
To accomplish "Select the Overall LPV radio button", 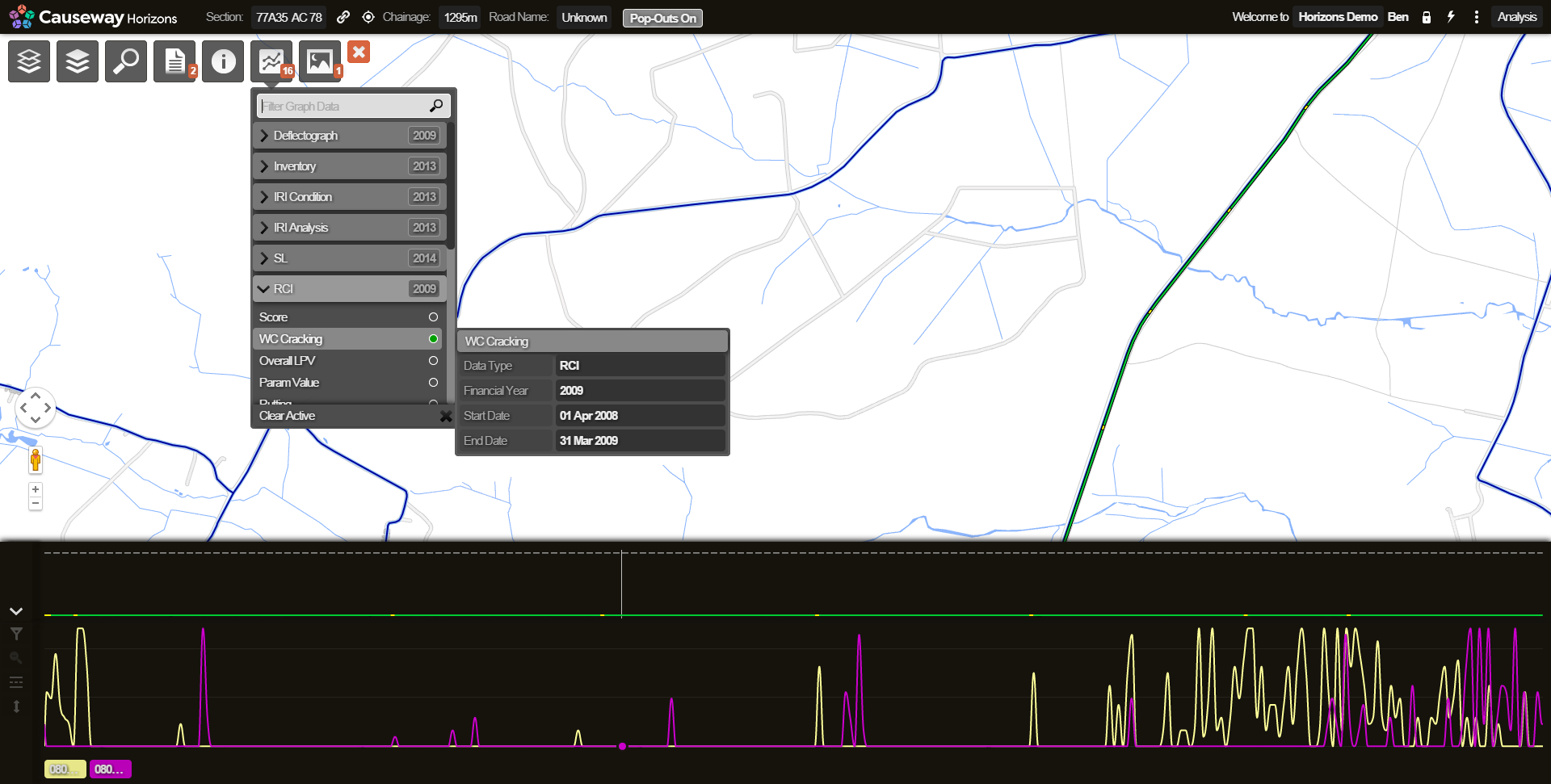I will coord(434,361).
